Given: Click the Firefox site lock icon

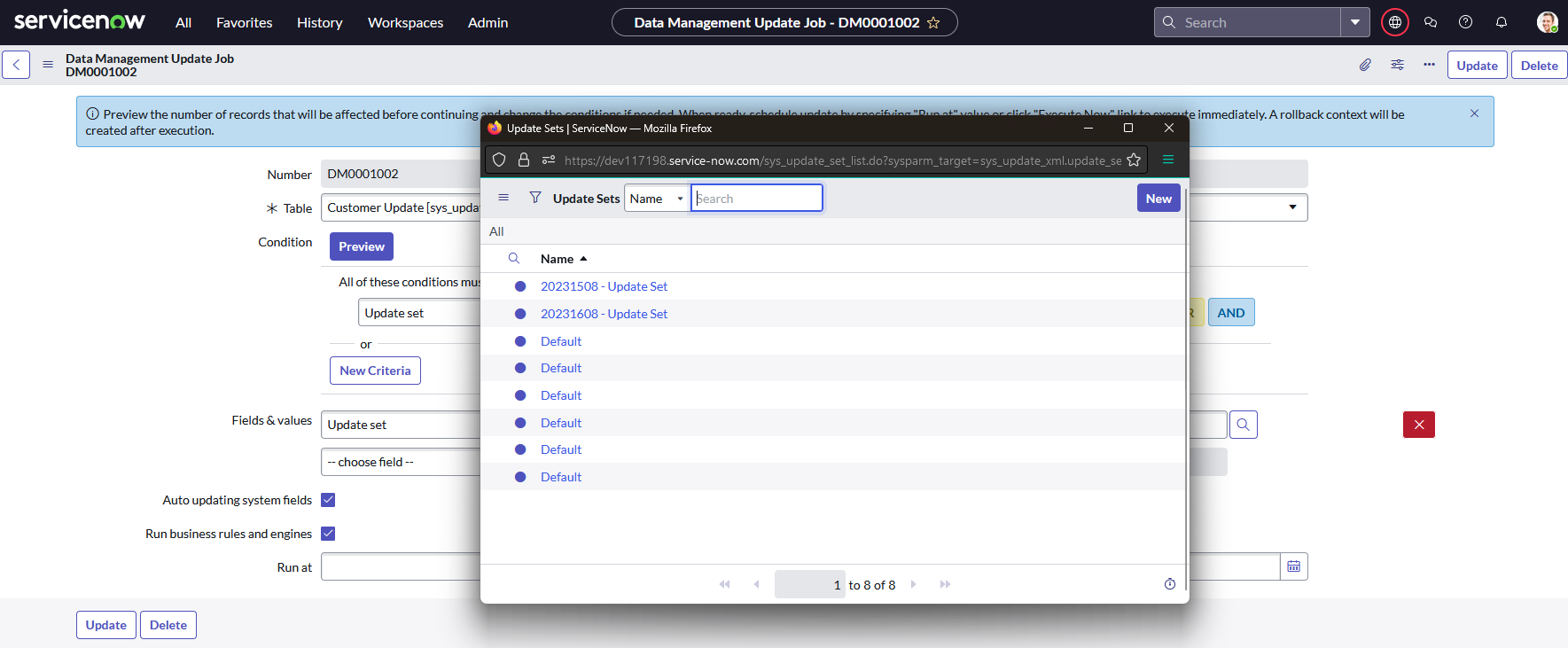Looking at the screenshot, I should [524, 160].
